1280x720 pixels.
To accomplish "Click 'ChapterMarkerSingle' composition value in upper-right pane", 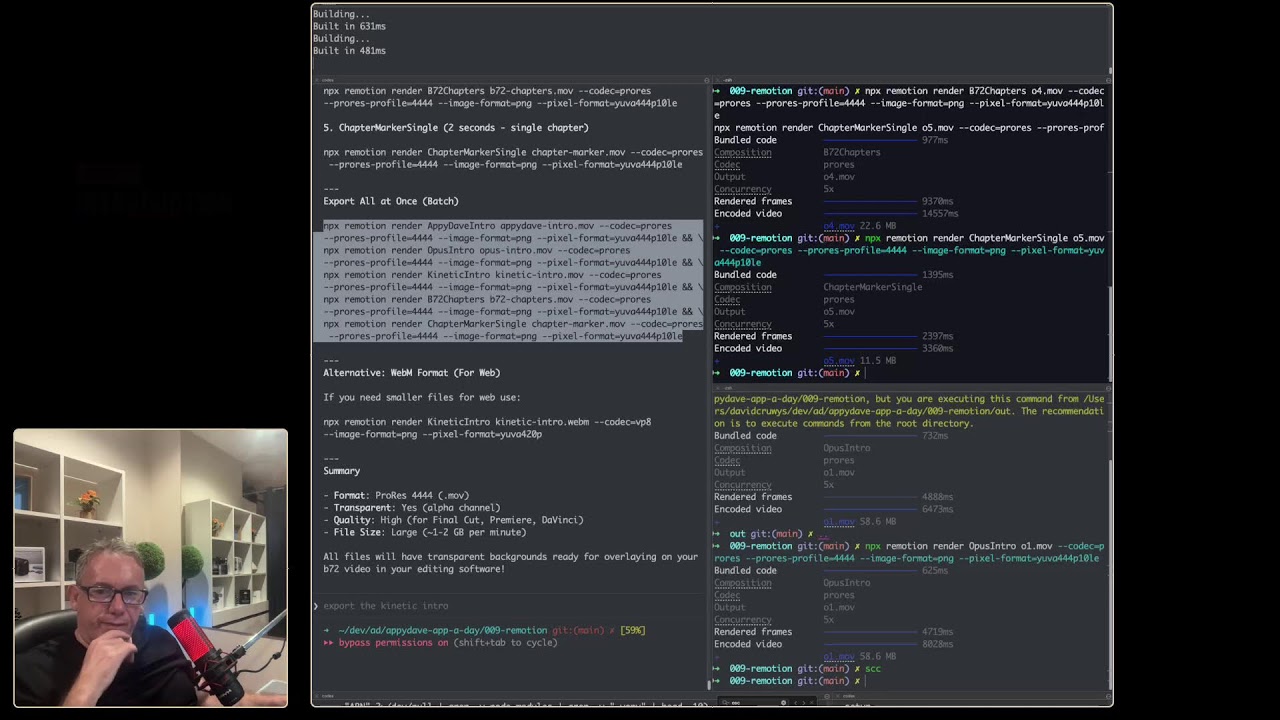I will [873, 288].
